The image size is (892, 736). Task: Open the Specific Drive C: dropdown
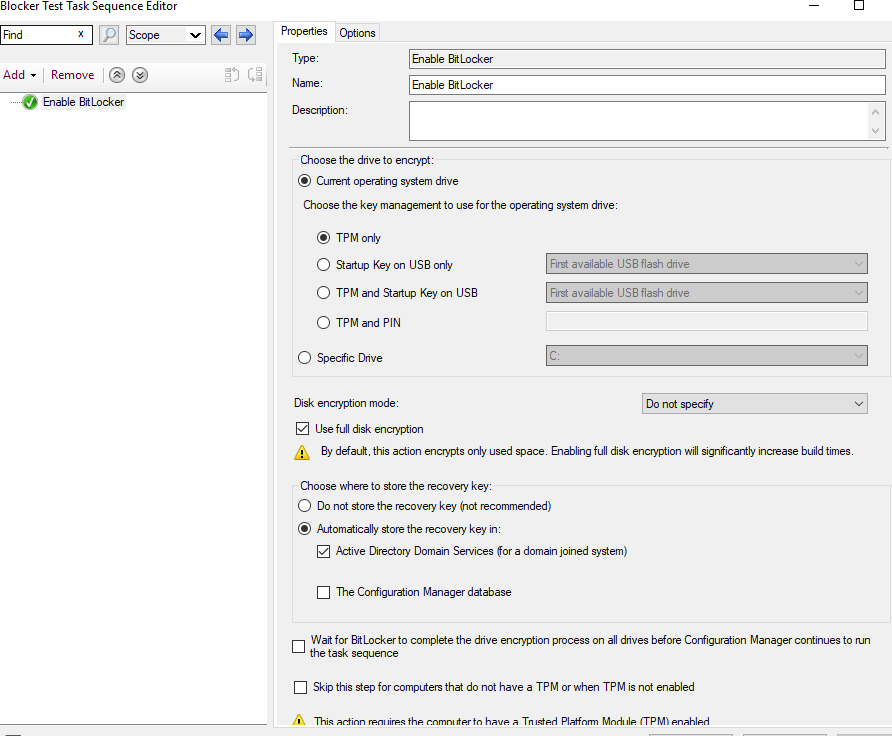[707, 356]
